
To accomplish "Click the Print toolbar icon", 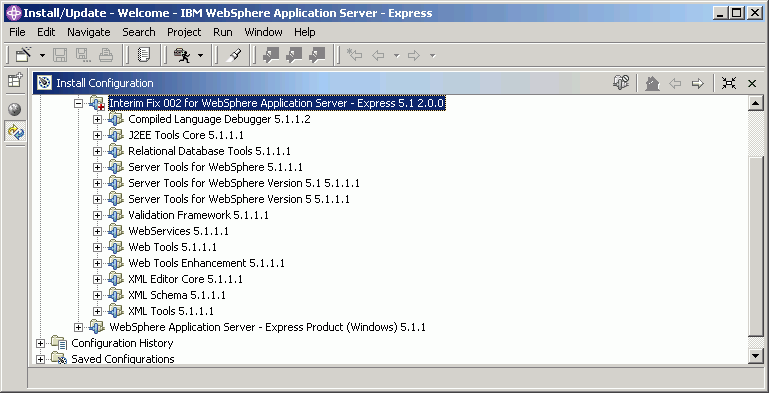I will (x=105, y=55).
